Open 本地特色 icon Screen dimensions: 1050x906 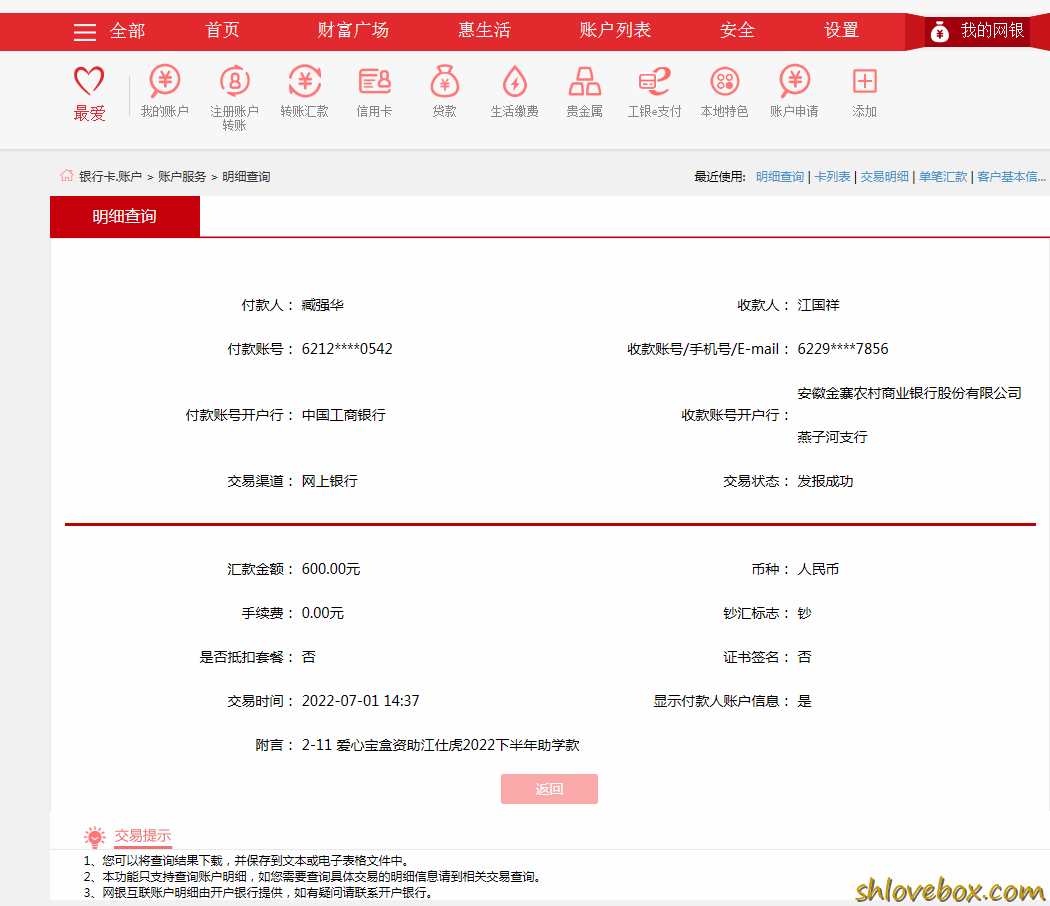pos(725,81)
